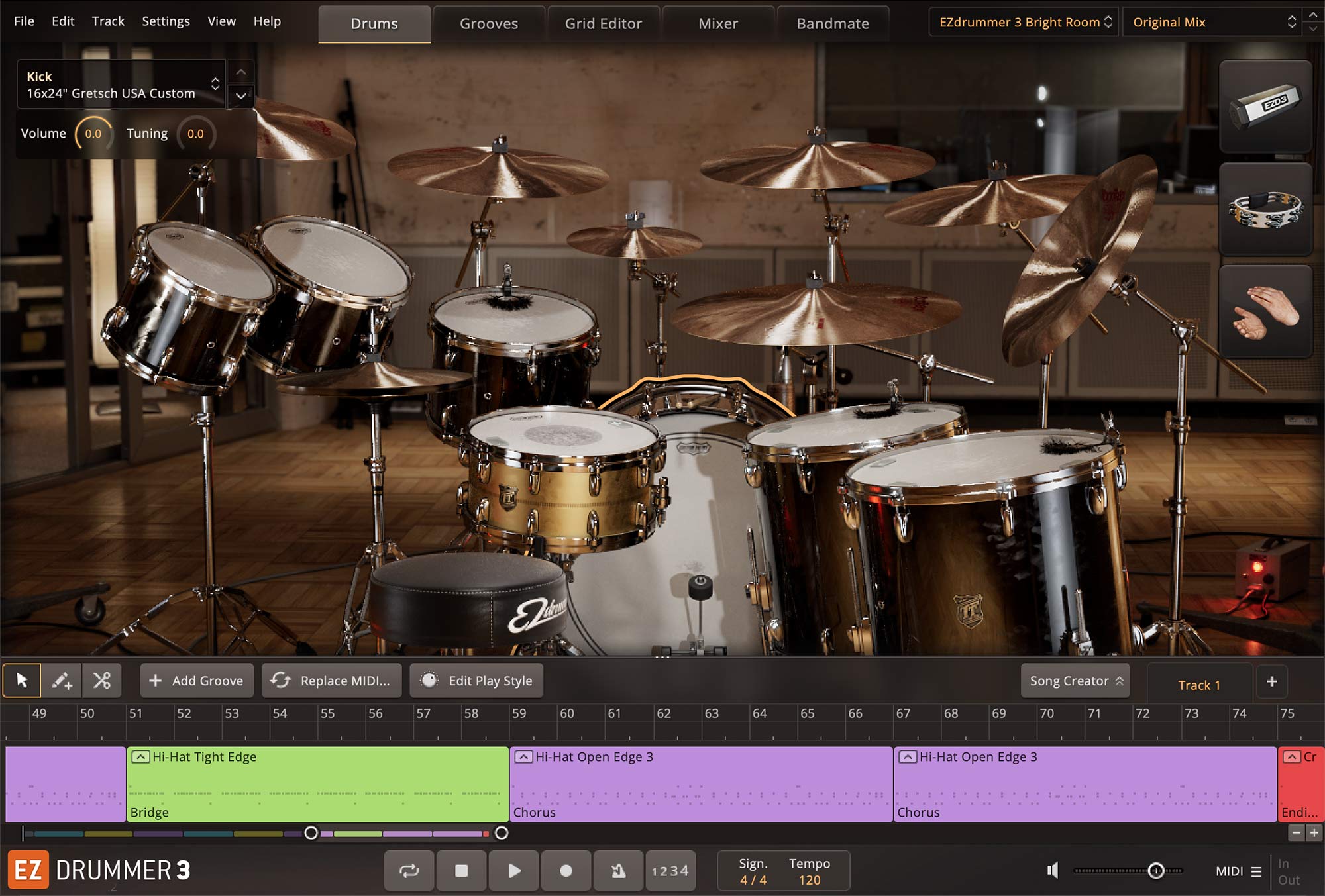The image size is (1325, 896).
Task: Open the EZdrummer 3 Bright Room library selector
Action: tap(1022, 22)
